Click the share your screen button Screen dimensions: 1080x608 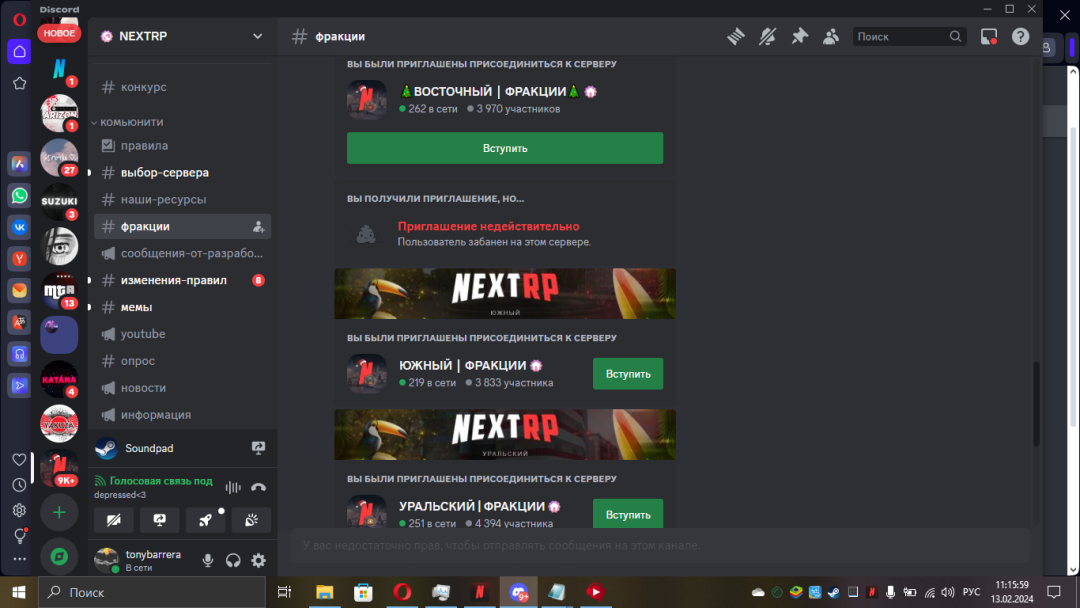click(160, 520)
